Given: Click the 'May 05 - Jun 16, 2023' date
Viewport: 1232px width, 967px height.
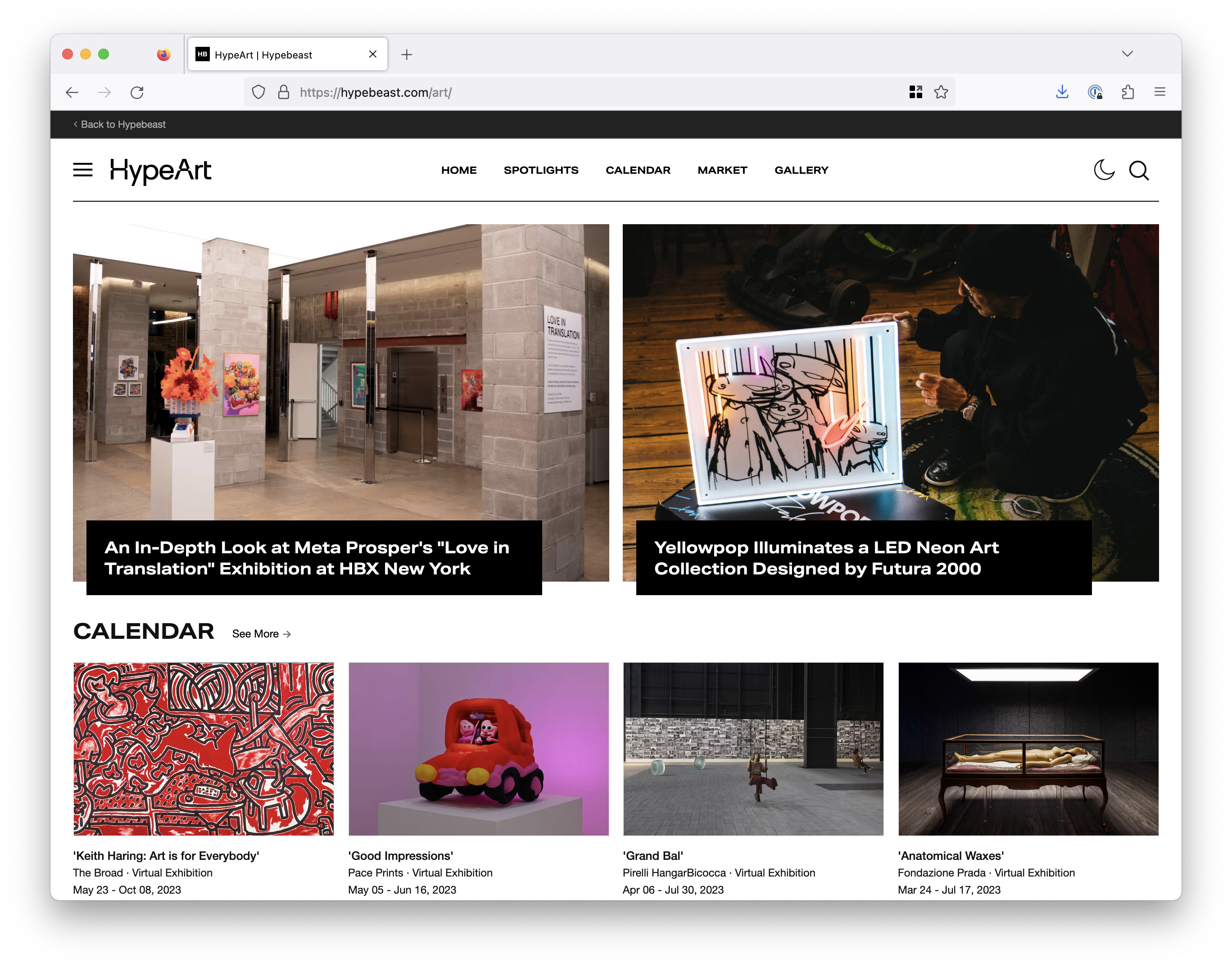Looking at the screenshot, I should pos(402,890).
